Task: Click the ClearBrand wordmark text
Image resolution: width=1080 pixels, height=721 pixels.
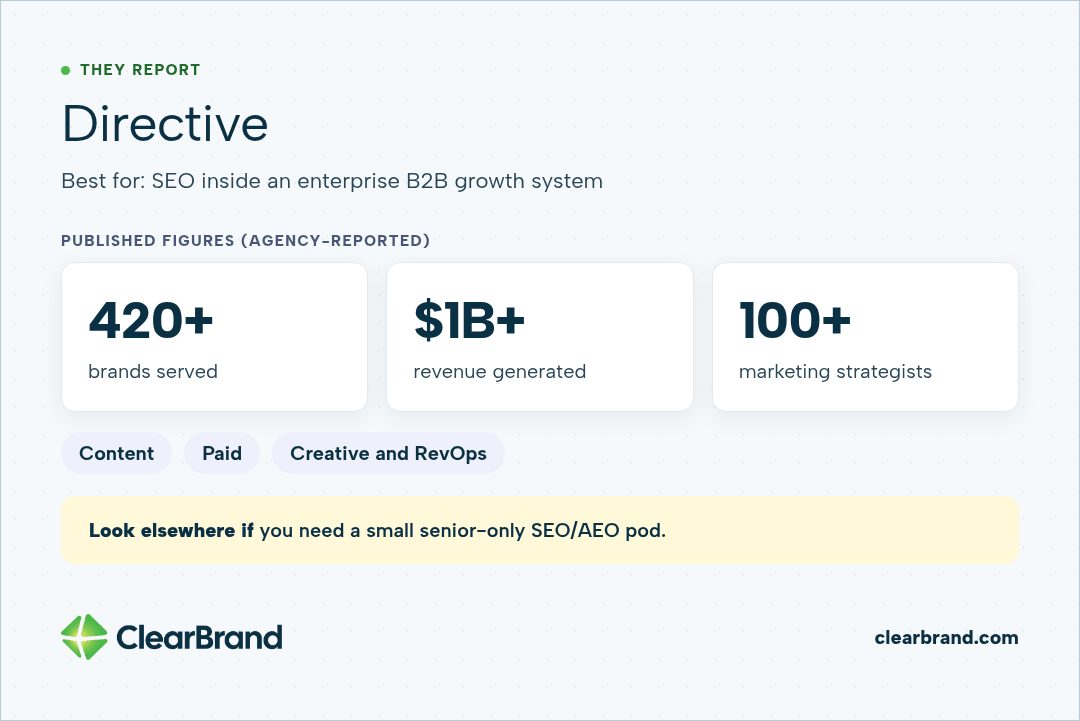Action: click(199, 638)
